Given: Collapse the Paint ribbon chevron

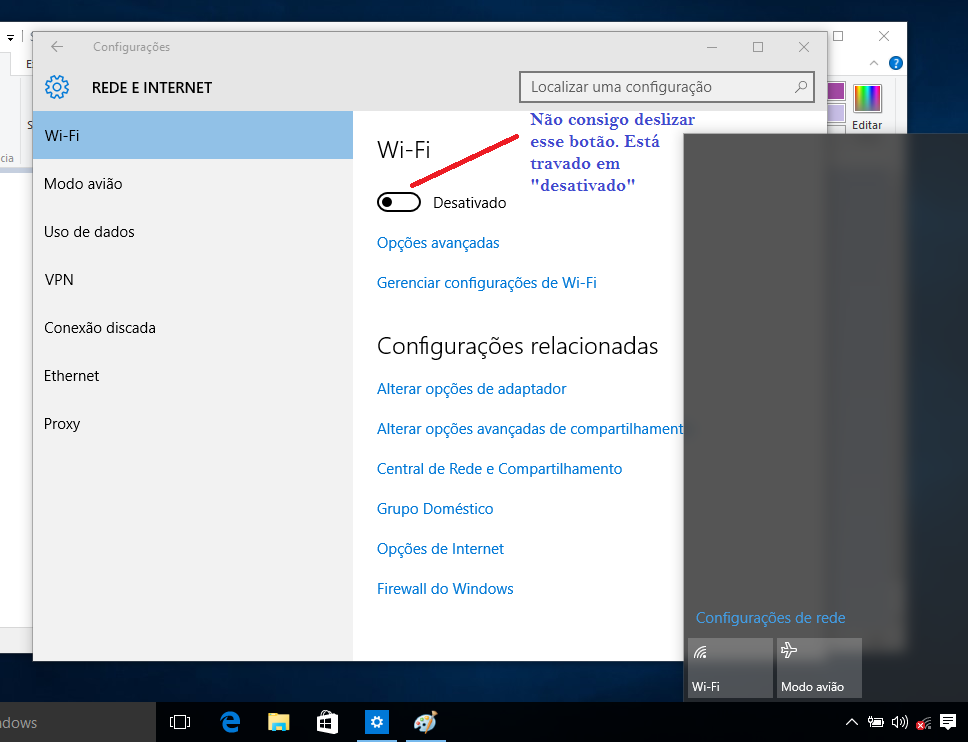Looking at the screenshot, I should pyautogui.click(x=874, y=63).
